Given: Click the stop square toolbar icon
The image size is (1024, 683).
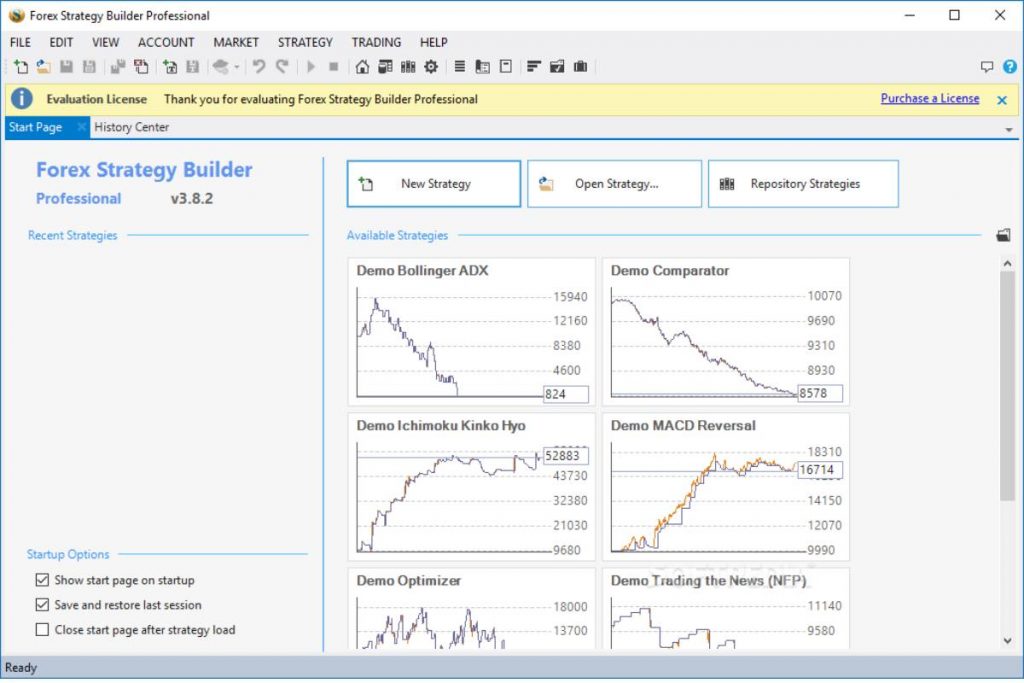Looking at the screenshot, I should pyautogui.click(x=334, y=67).
